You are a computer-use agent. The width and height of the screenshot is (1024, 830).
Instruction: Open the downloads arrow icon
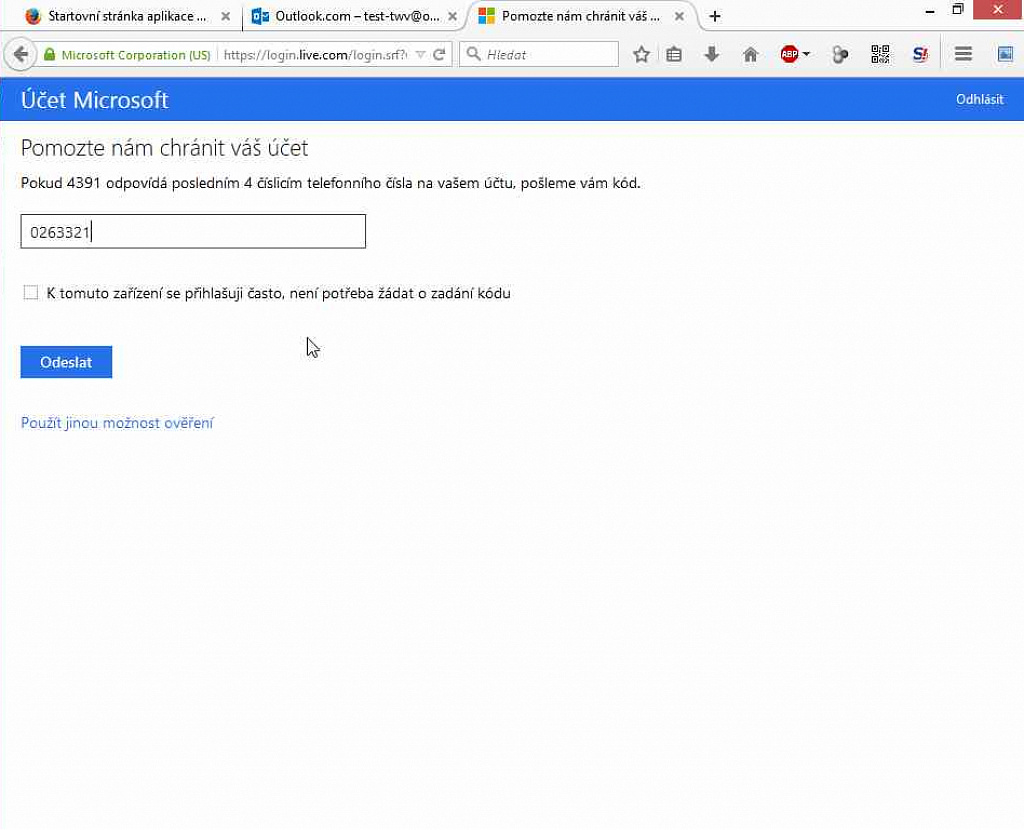coord(712,54)
